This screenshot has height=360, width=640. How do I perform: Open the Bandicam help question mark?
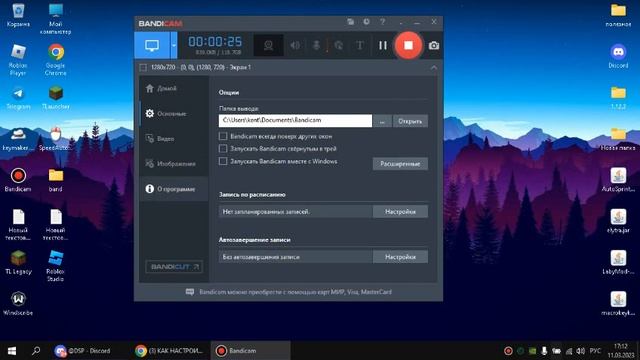[382, 22]
